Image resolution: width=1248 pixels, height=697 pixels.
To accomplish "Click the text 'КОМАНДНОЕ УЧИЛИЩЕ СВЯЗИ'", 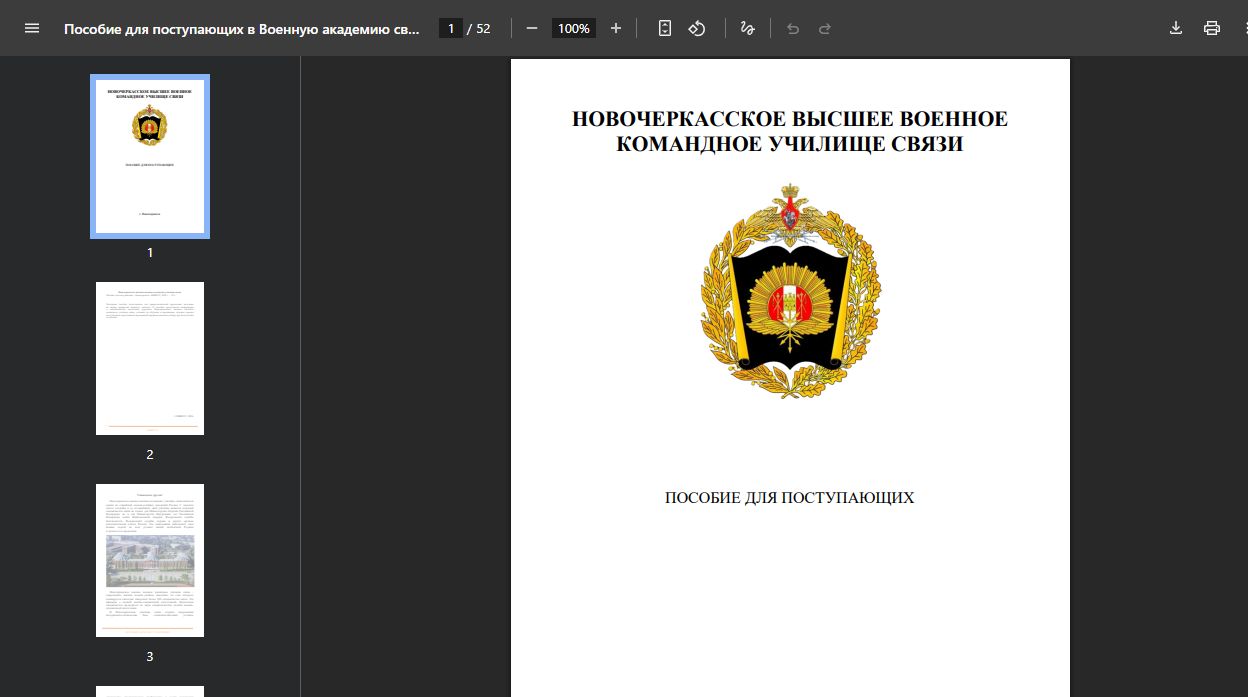I will click(790, 144).
